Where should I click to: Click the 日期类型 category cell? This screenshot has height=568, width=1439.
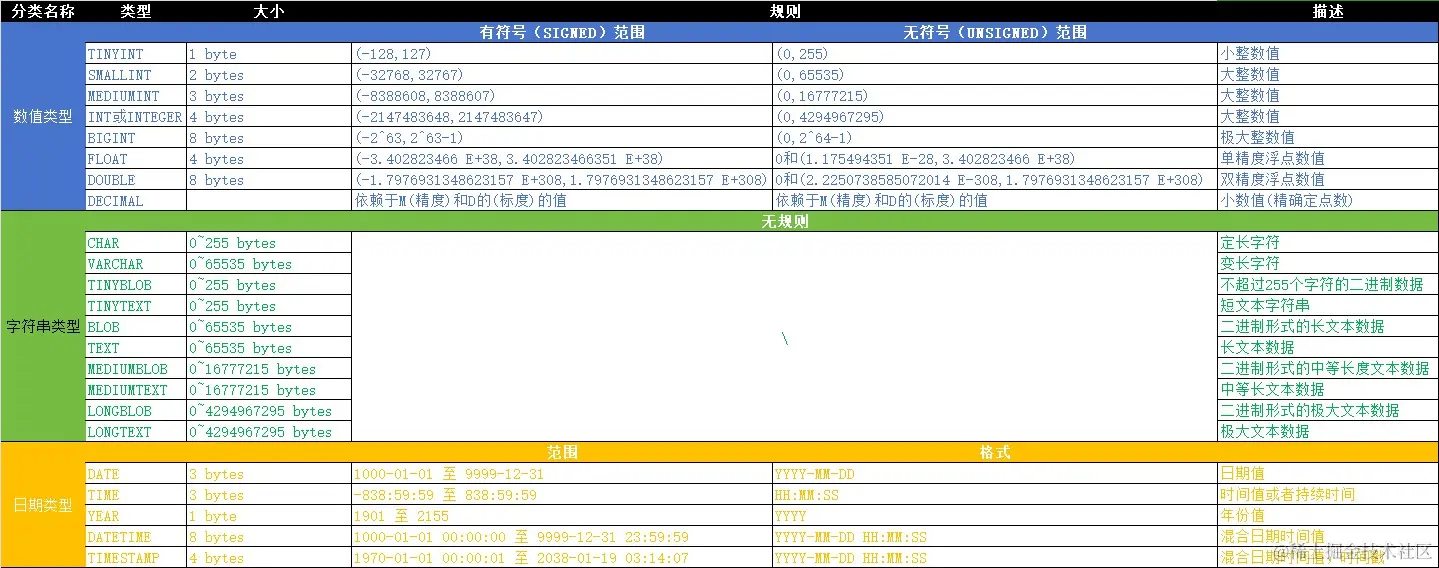coord(43,505)
